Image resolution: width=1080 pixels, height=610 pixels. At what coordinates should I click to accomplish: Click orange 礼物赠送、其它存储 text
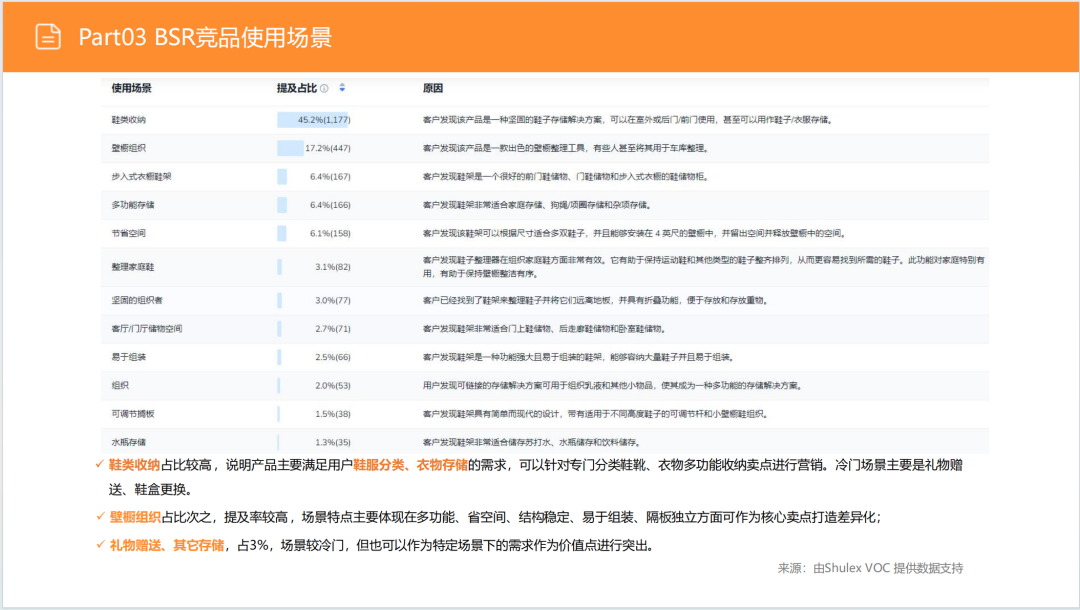pos(167,545)
